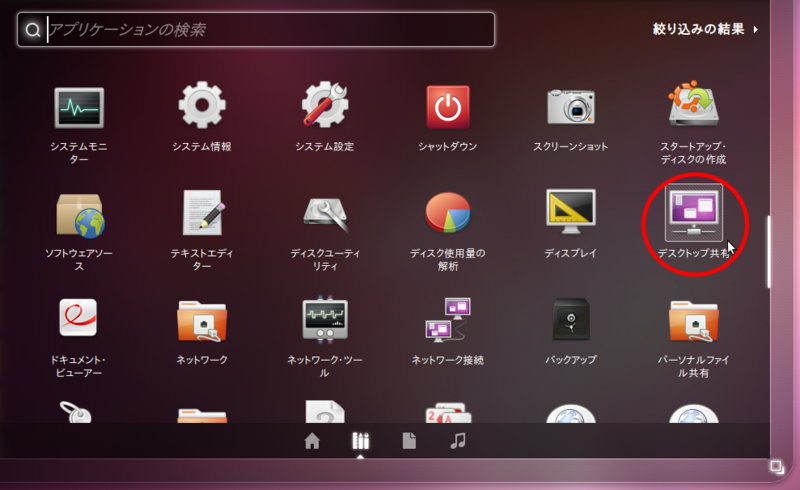800x490 pixels.
Task: Open Personal File Sharing (パーソナルファイル共有)
Action: (x=694, y=321)
